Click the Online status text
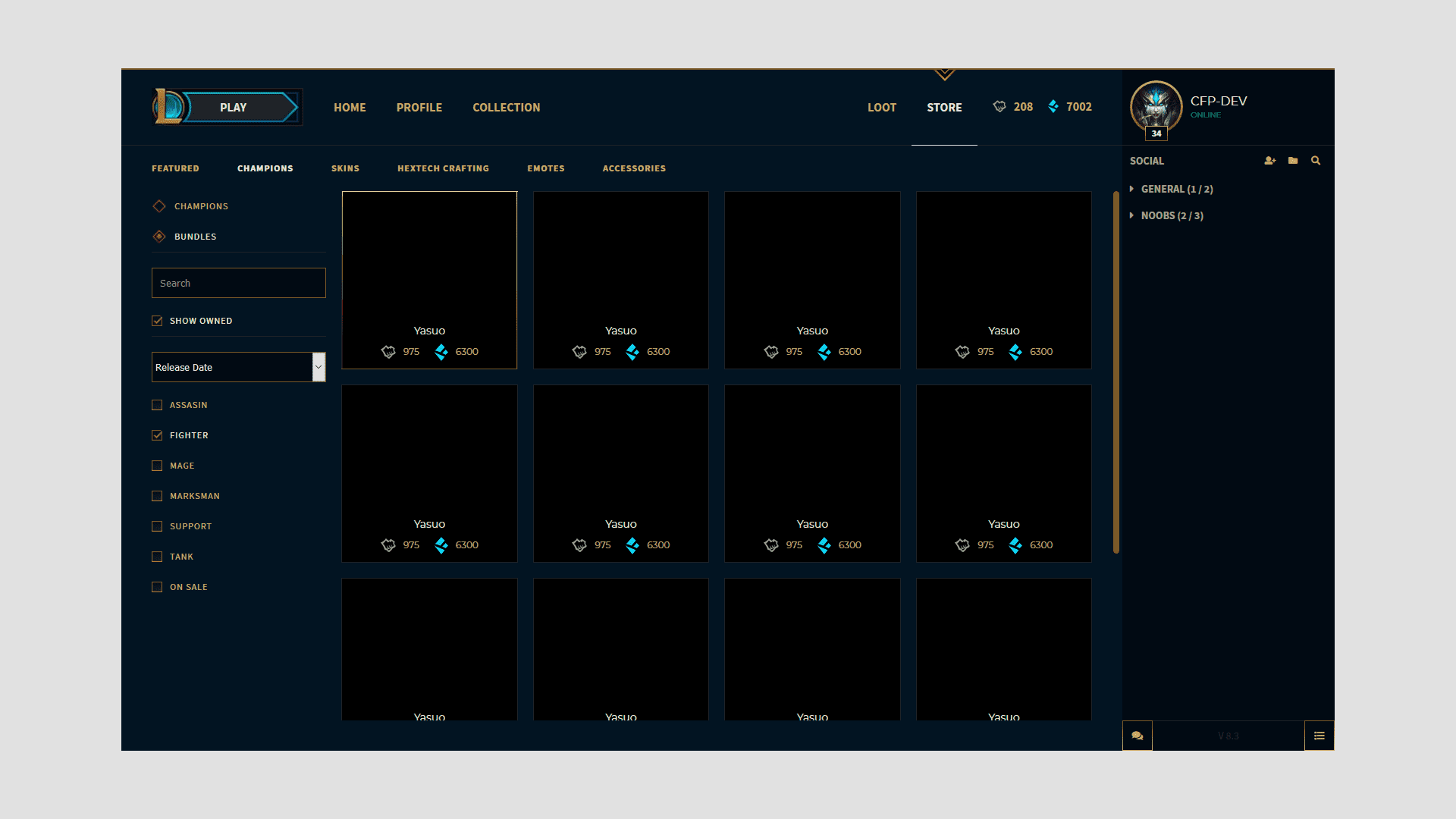This screenshot has height=819, width=1456. pyautogui.click(x=1206, y=115)
